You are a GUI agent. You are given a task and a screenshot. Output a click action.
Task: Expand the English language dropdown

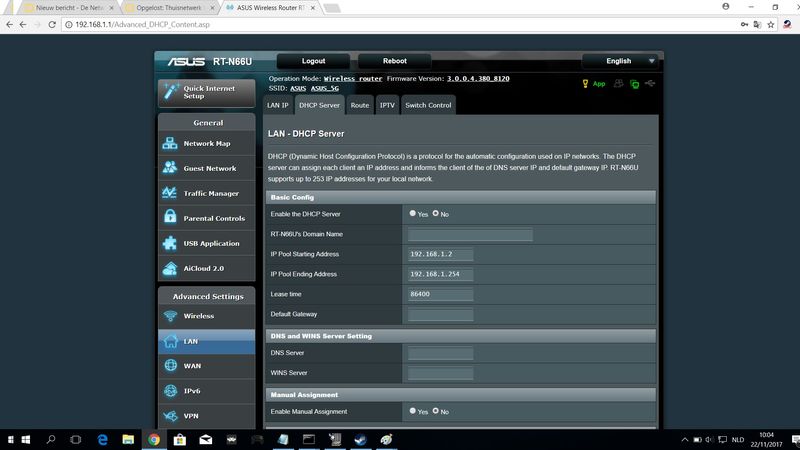coord(620,61)
